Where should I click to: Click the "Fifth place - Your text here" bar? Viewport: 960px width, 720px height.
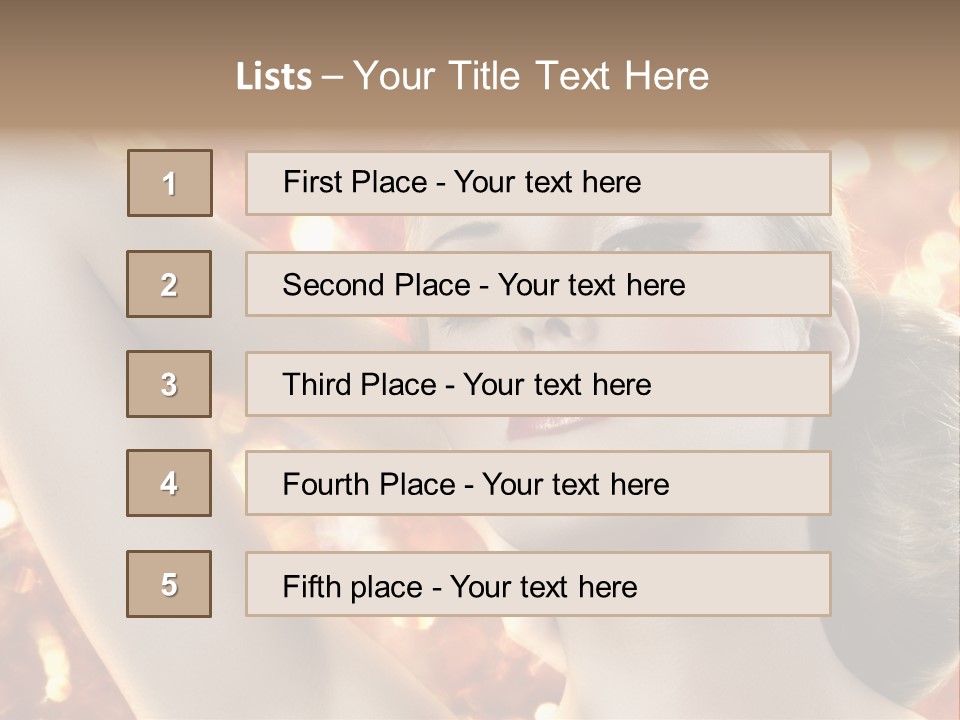[538, 584]
